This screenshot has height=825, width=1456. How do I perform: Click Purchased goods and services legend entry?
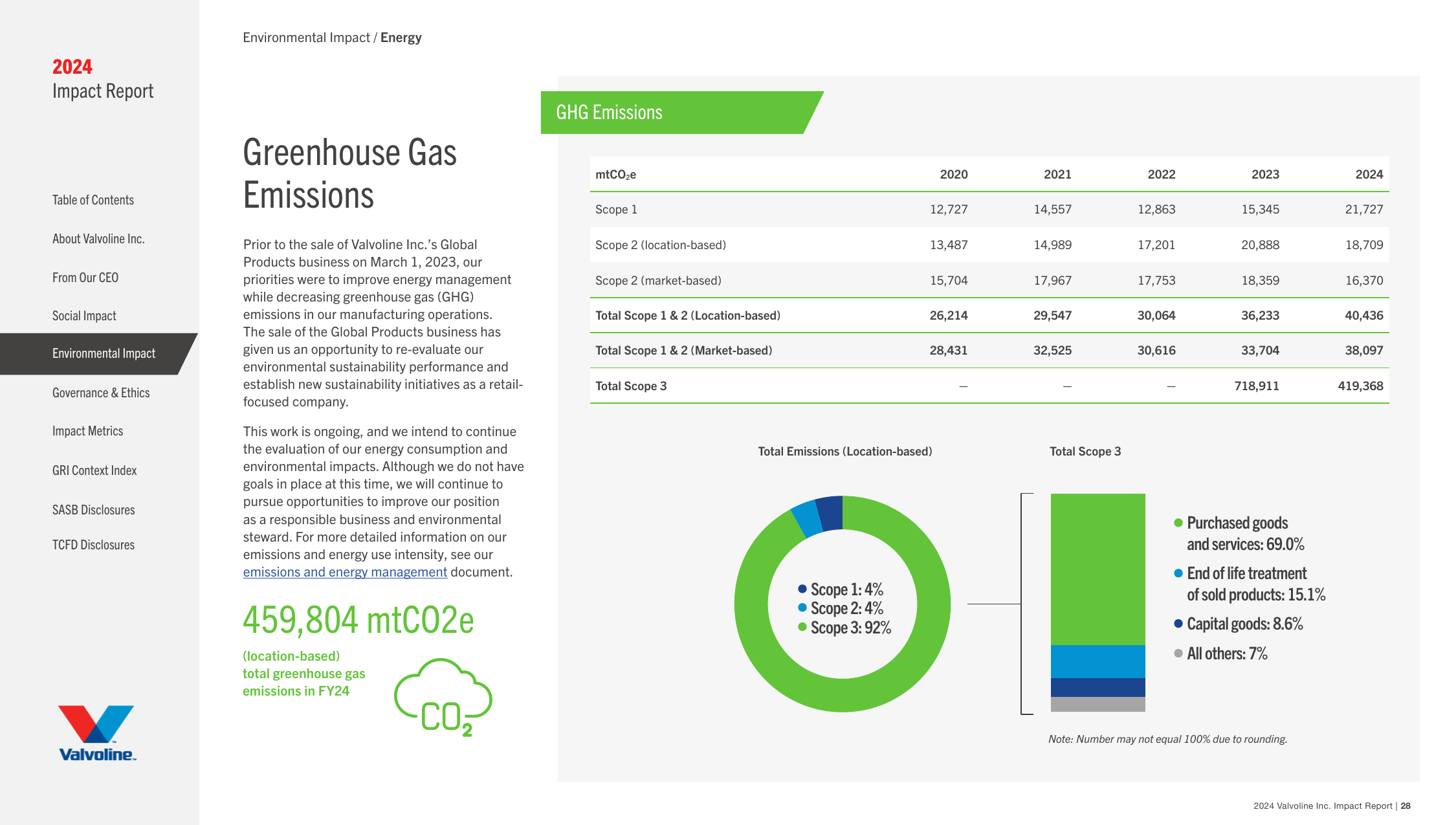pos(1239,533)
